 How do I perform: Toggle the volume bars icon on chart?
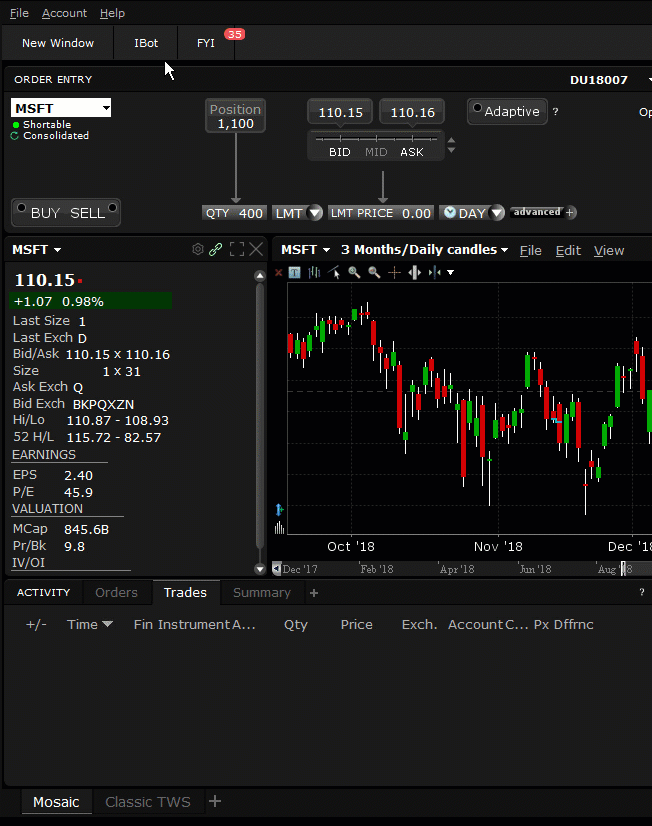click(x=279, y=527)
